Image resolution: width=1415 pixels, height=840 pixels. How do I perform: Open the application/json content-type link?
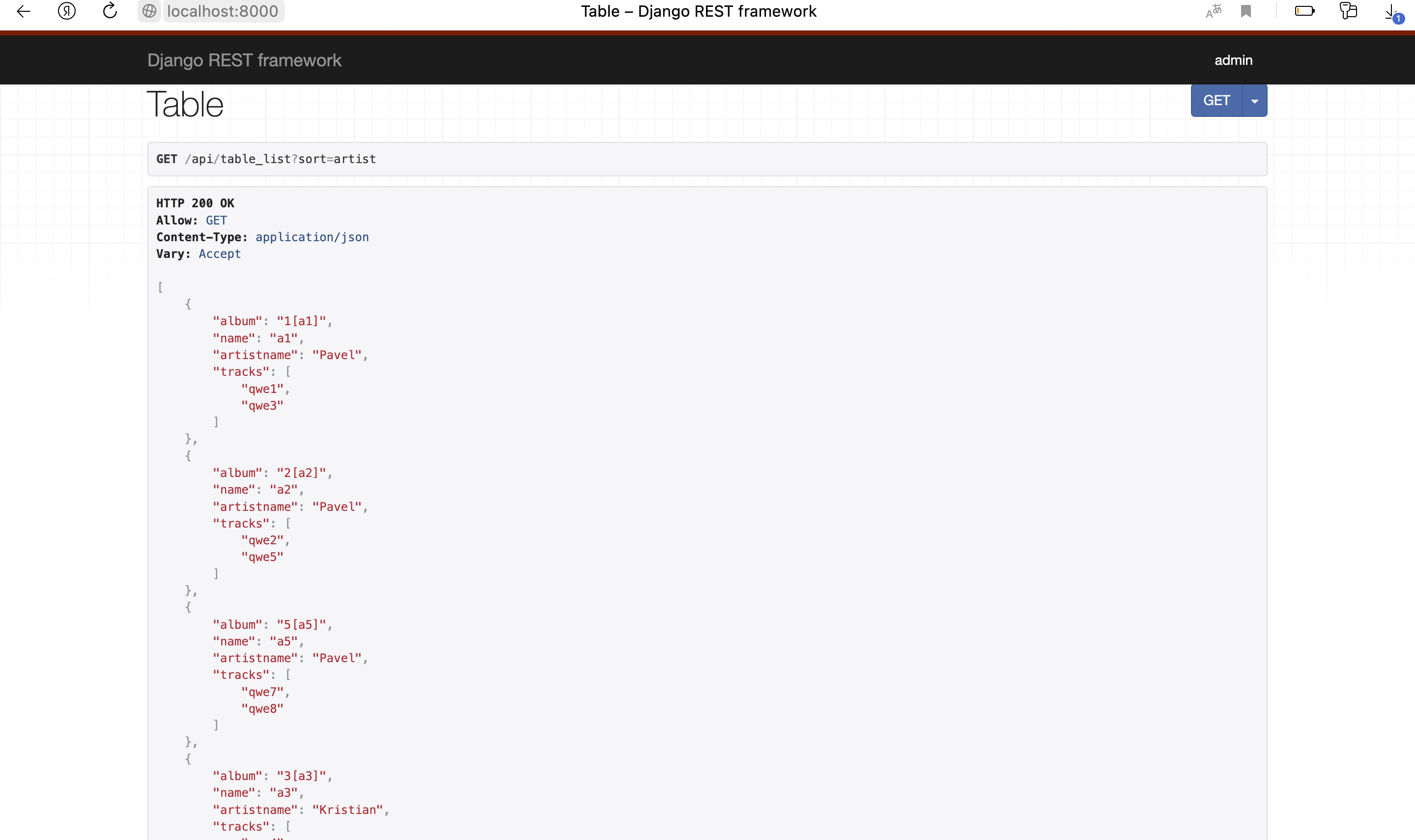(x=312, y=237)
